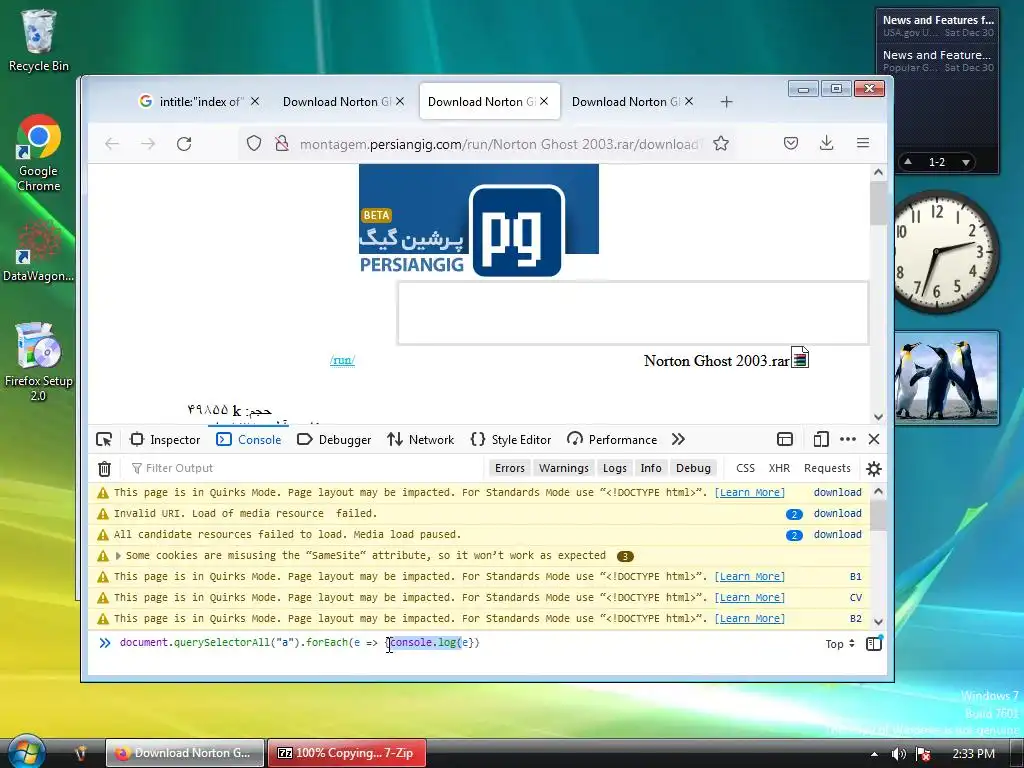Show more devtools tabs chevron
1024x768 pixels.
pyautogui.click(x=679, y=440)
